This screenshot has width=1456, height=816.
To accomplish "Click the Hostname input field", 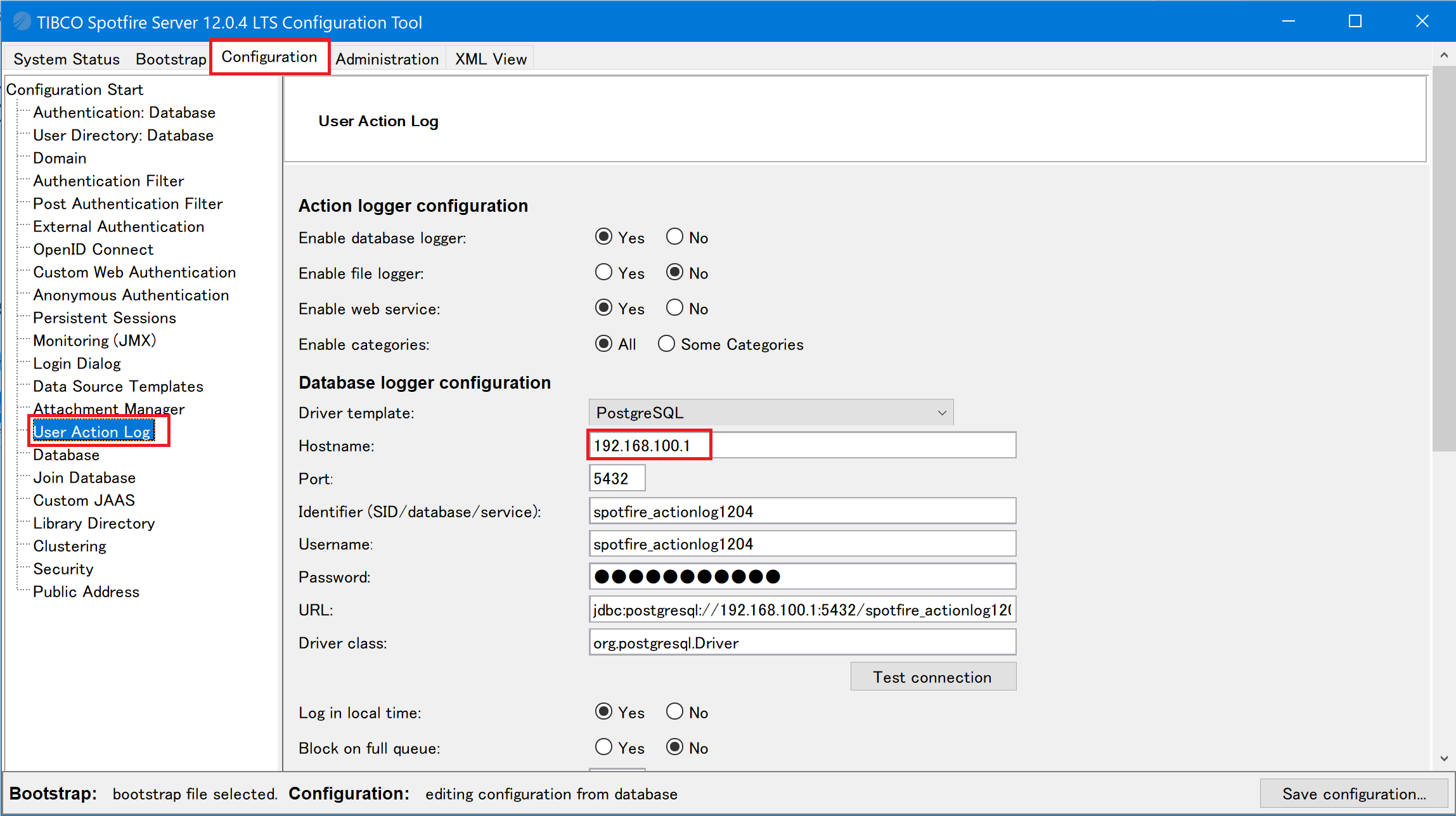I will click(x=802, y=445).
